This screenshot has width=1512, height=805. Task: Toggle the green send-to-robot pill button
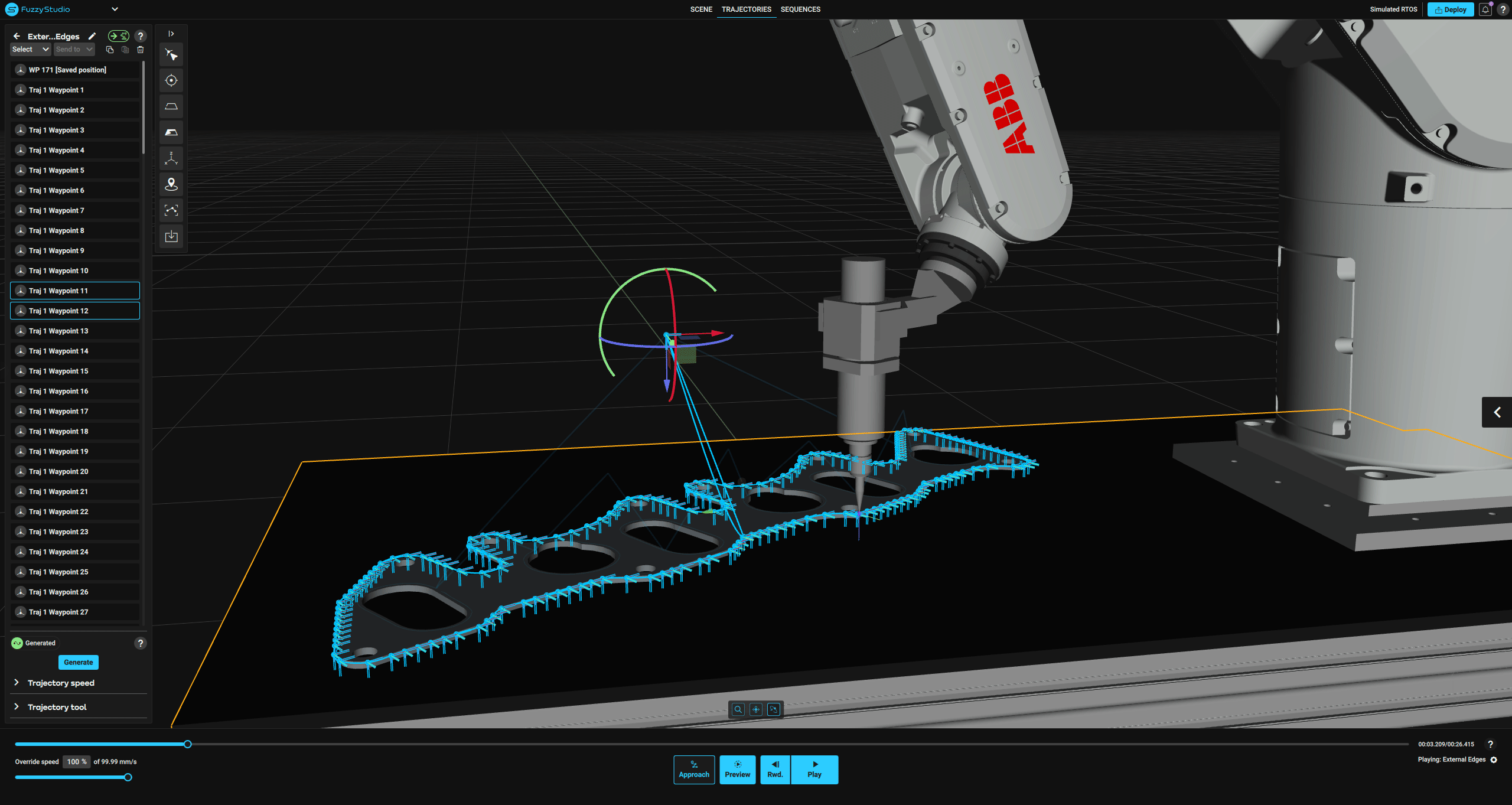point(119,36)
